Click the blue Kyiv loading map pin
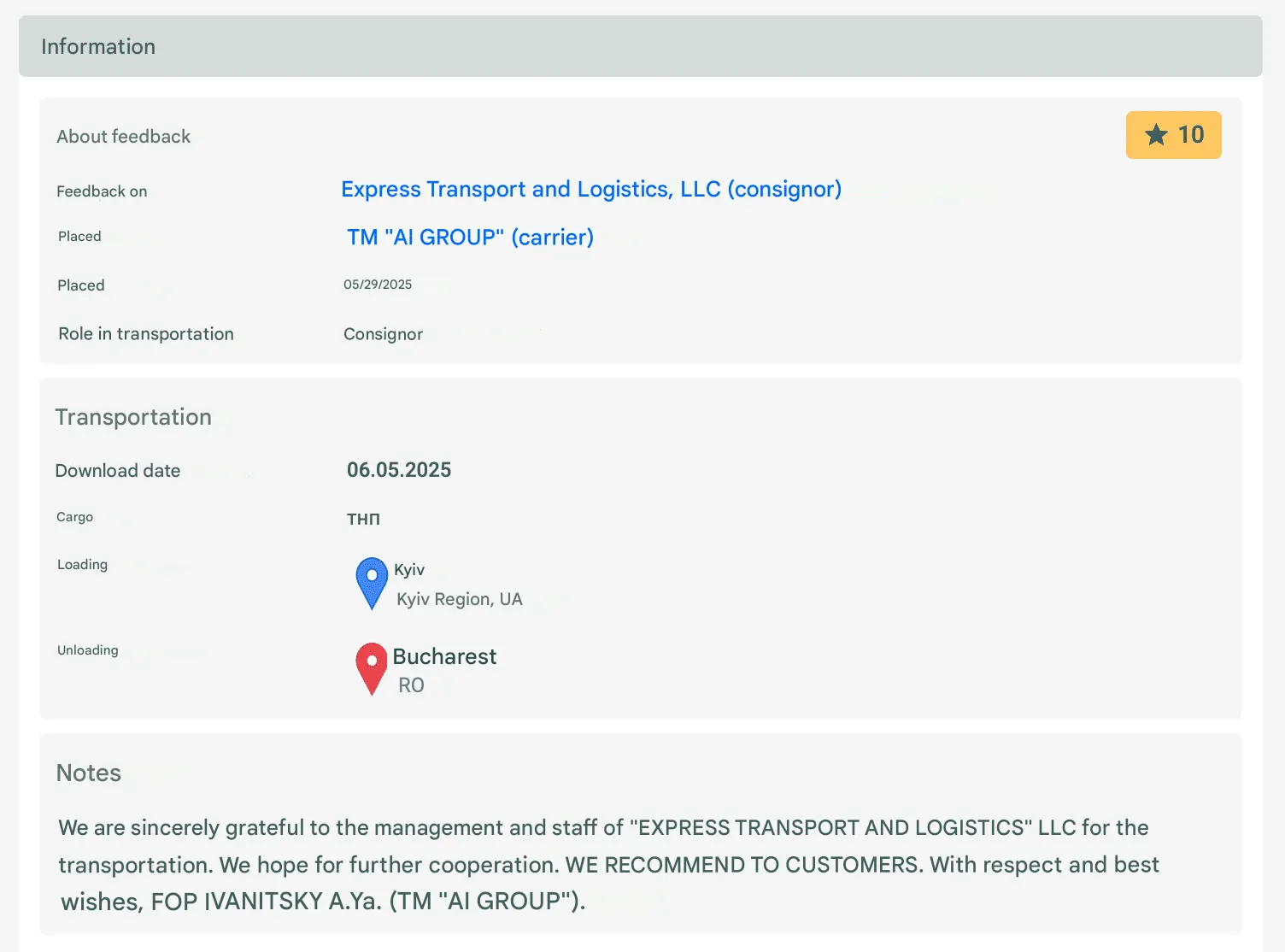Screen dimensions: 1285x952 [x=372, y=584]
